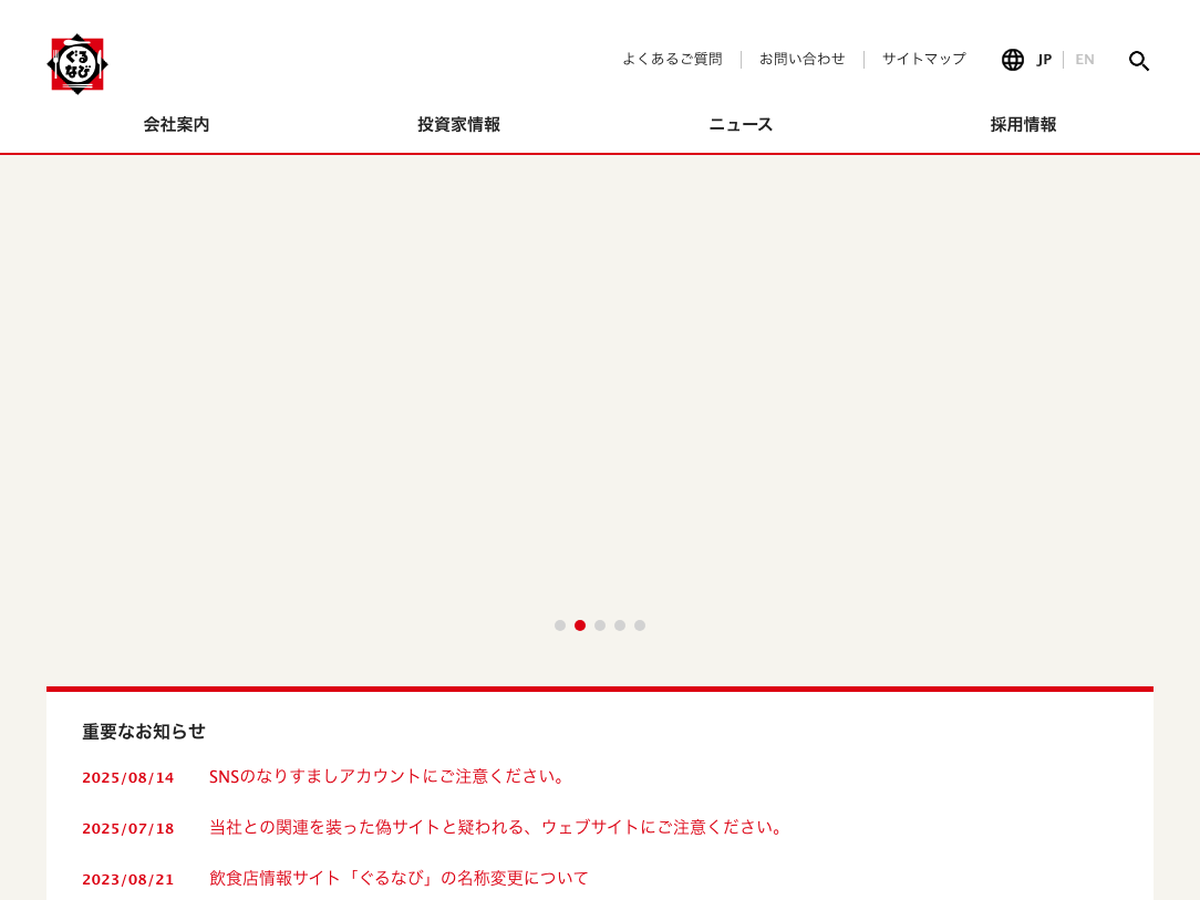Select the JP language option

[x=1044, y=60]
